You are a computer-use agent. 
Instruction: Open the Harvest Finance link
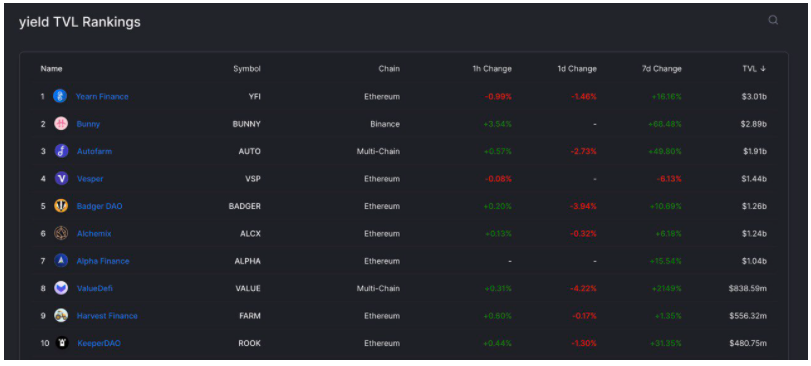[107, 315]
